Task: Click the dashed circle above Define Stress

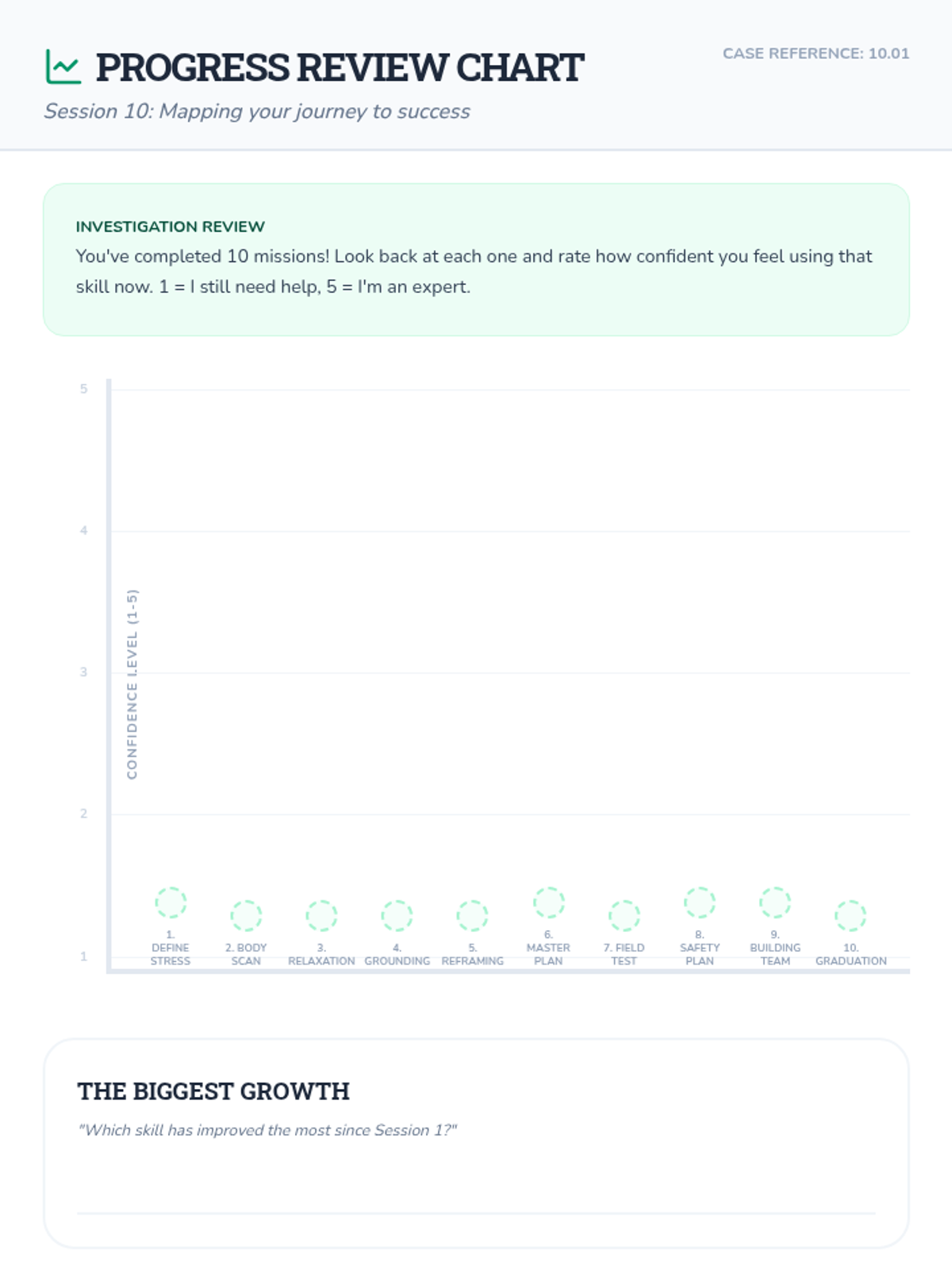Action: (x=171, y=902)
